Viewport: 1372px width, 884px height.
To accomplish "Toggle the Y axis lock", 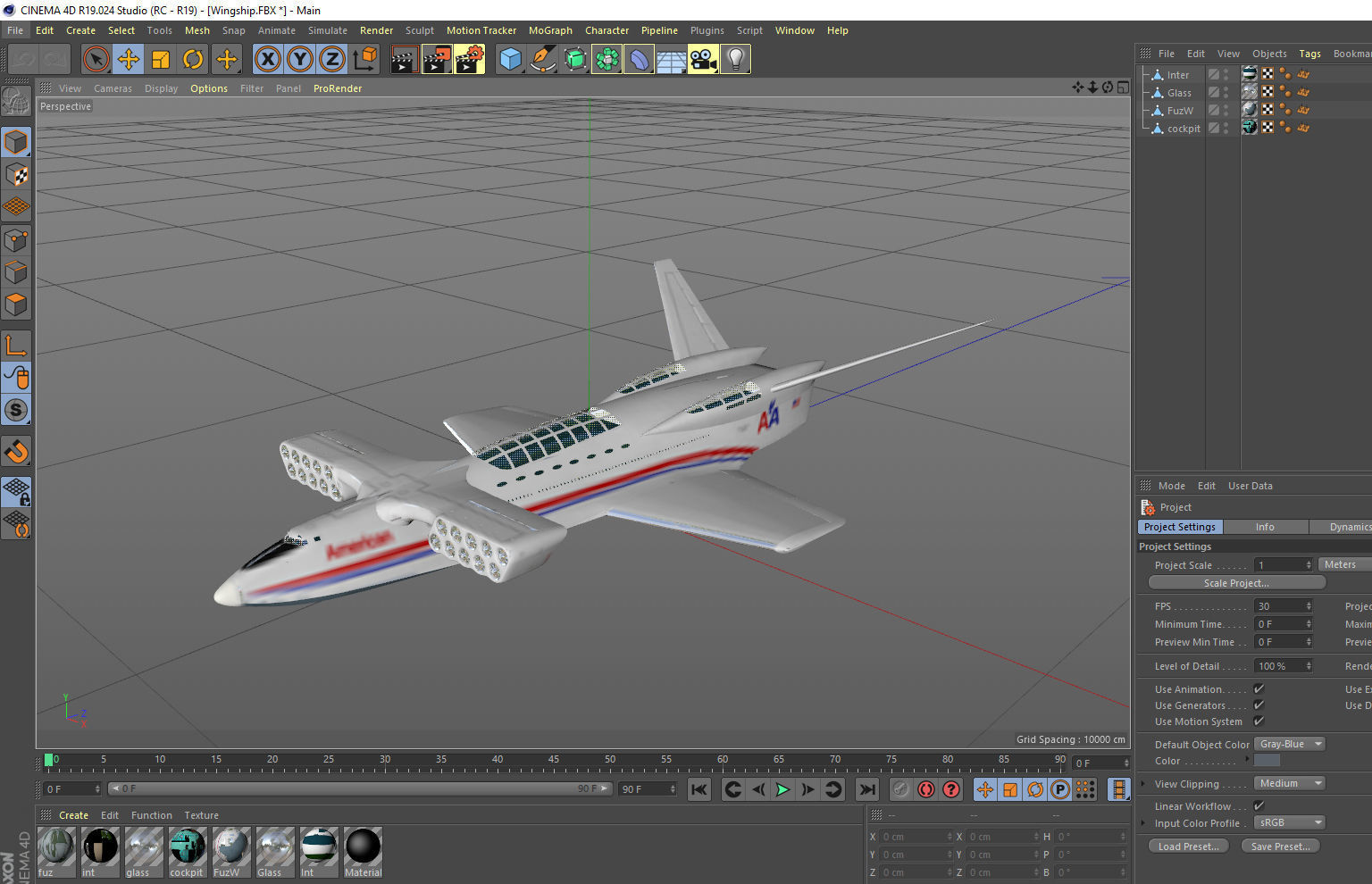I will click(299, 60).
